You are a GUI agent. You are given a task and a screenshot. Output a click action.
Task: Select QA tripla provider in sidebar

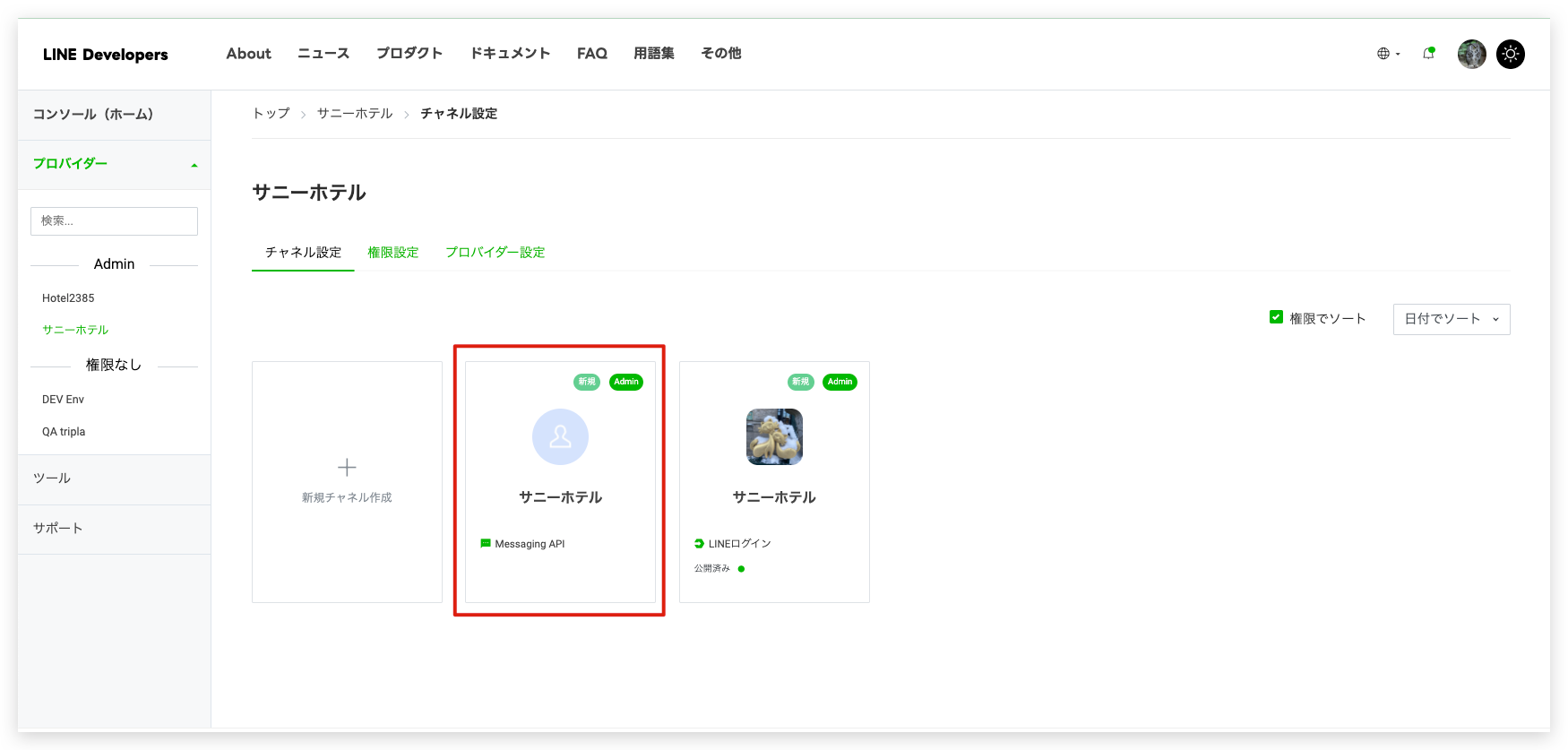tap(64, 432)
